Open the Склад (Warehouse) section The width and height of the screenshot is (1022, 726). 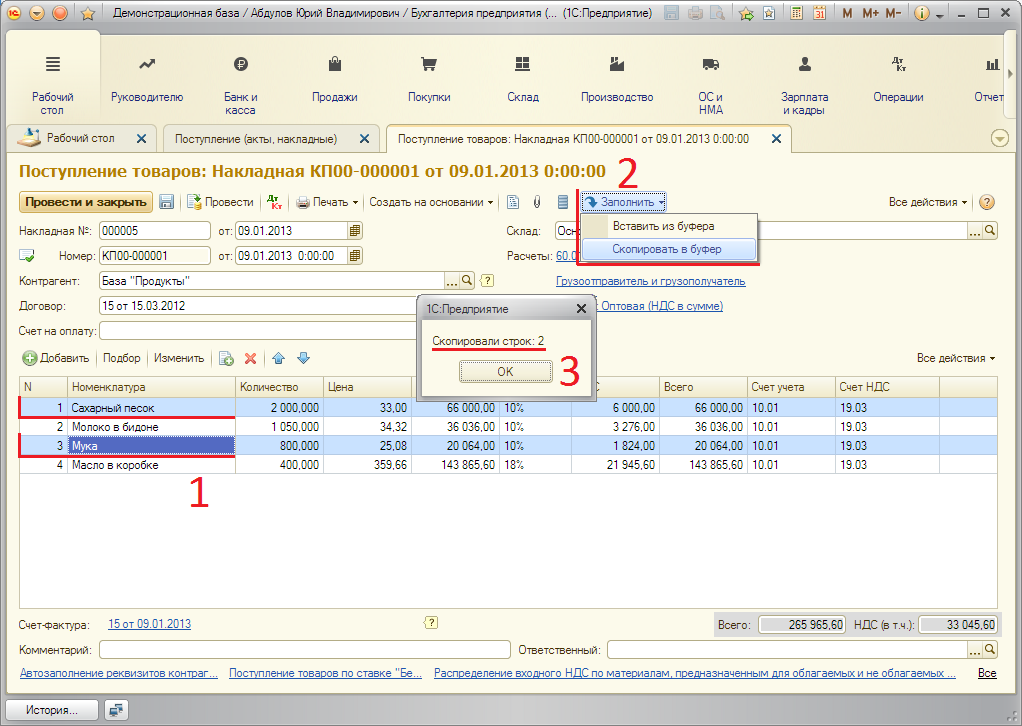point(522,78)
